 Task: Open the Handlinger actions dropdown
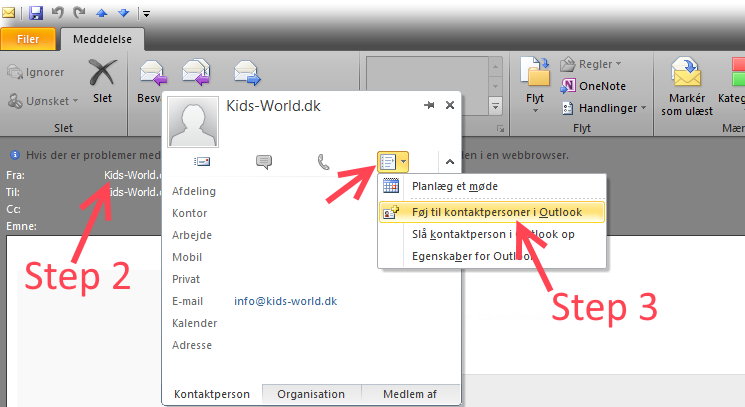[603, 108]
